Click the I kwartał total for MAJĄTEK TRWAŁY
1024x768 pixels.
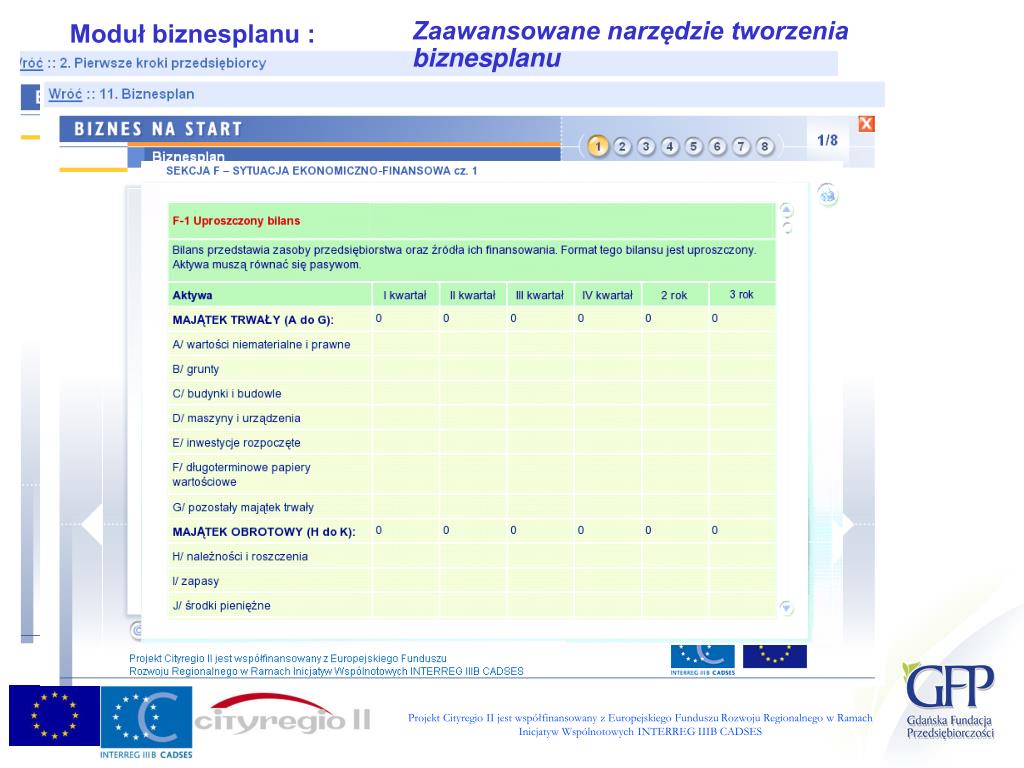(405, 319)
